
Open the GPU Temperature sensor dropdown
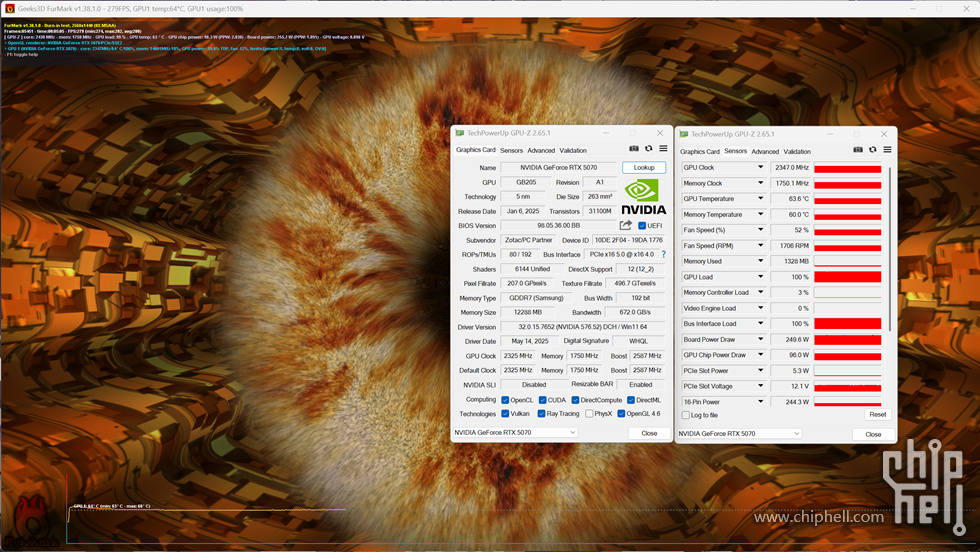click(x=761, y=199)
